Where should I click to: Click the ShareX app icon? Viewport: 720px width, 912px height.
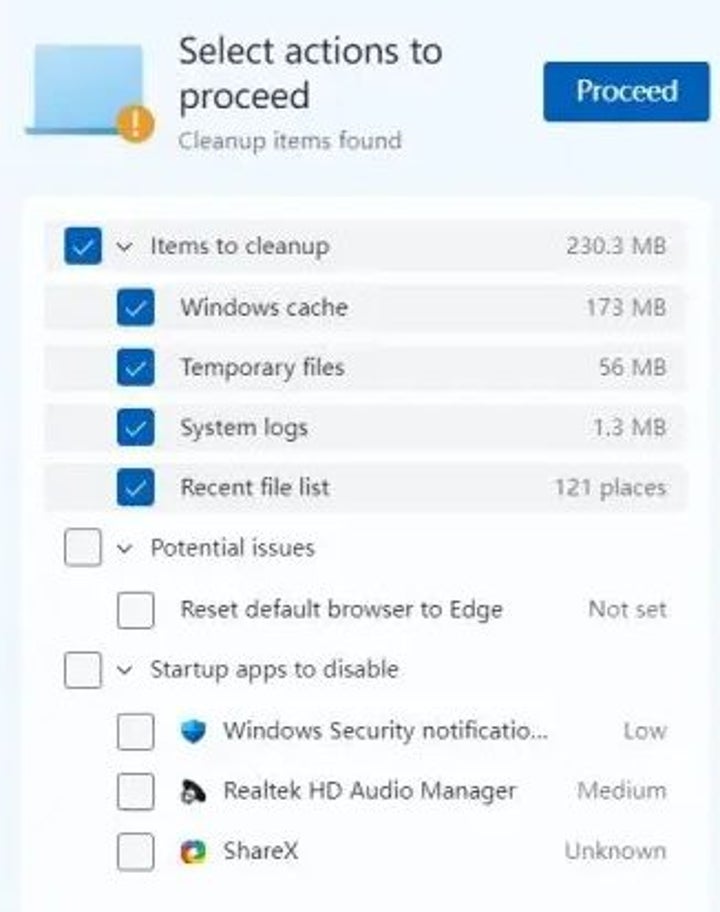coord(193,852)
